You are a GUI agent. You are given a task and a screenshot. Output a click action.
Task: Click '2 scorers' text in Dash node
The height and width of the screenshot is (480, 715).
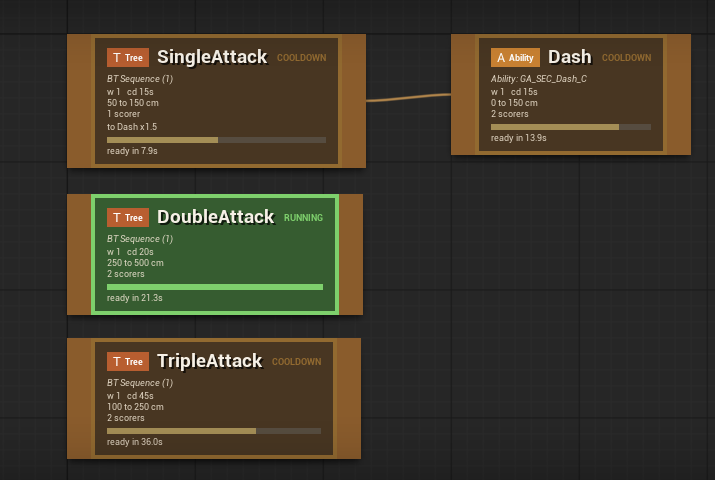pos(510,114)
